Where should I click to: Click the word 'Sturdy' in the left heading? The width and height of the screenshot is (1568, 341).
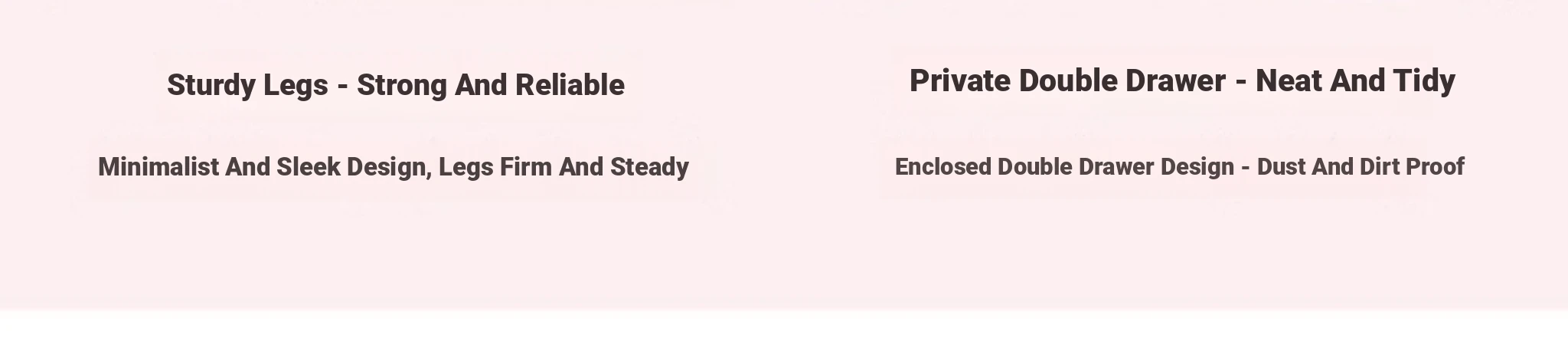pos(211,85)
